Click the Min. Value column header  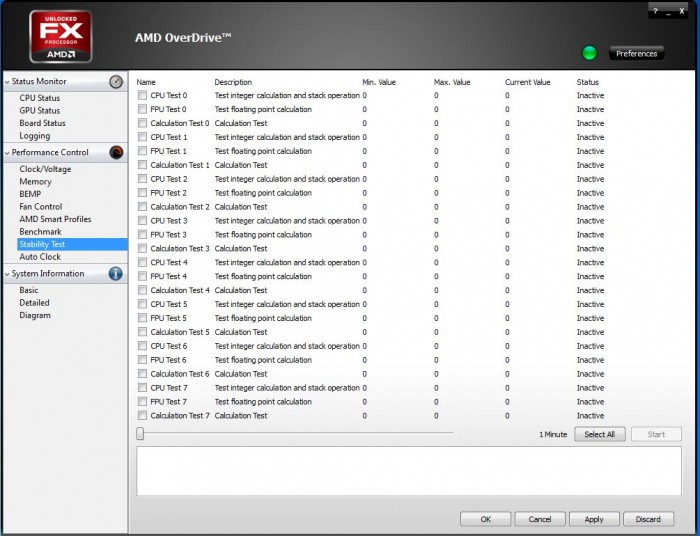(379, 82)
